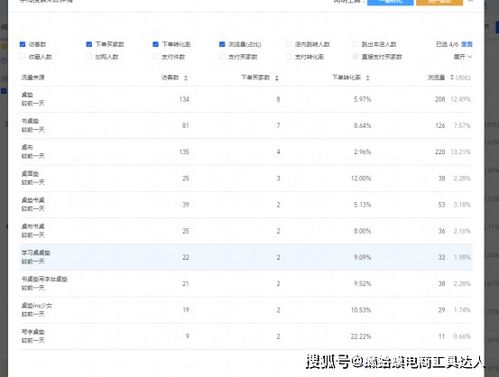Select the 书桌垫 keyword row
The width and height of the screenshot is (499, 377).
tap(246, 126)
